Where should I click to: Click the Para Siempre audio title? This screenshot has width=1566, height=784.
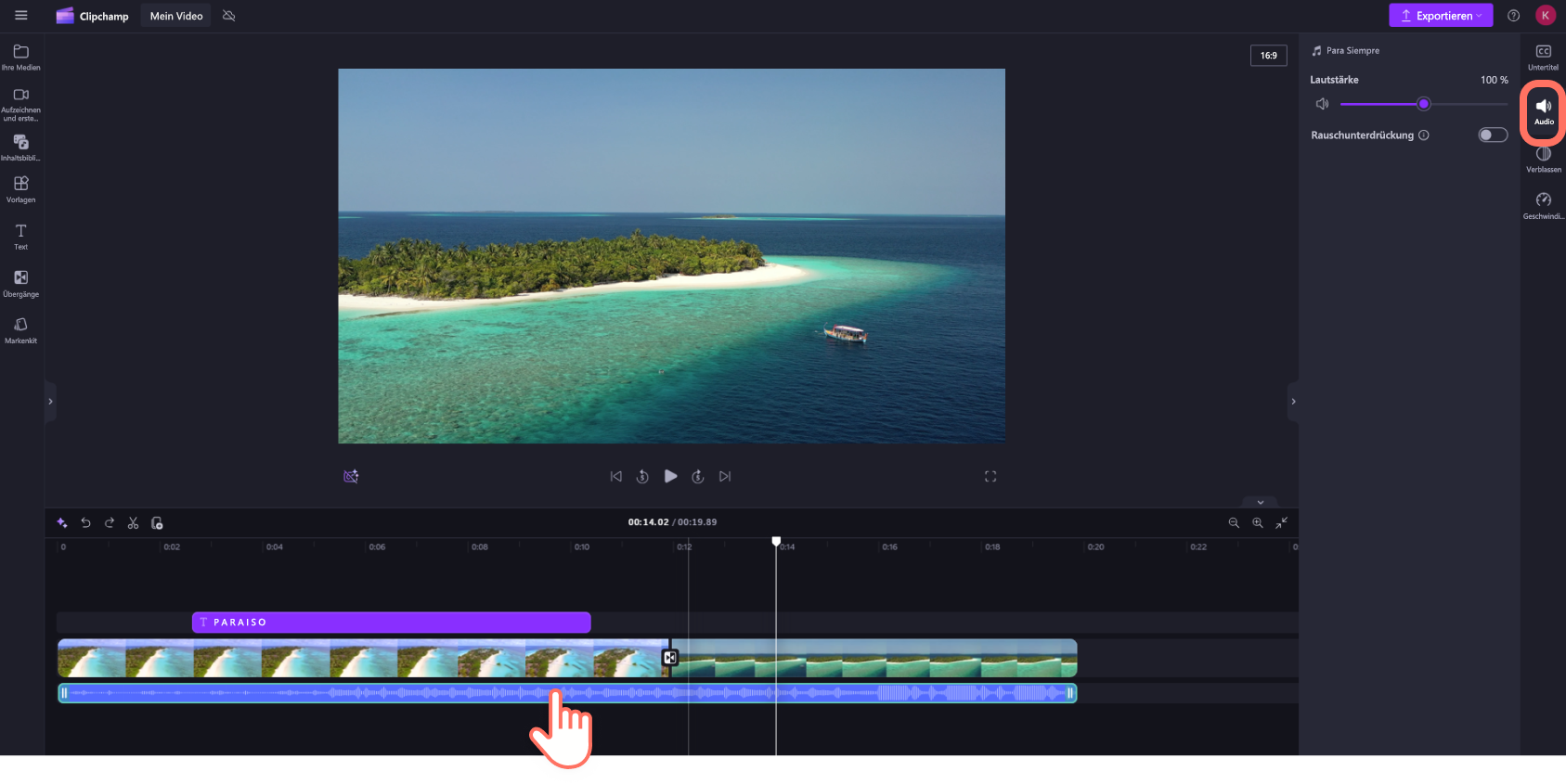tap(1352, 51)
